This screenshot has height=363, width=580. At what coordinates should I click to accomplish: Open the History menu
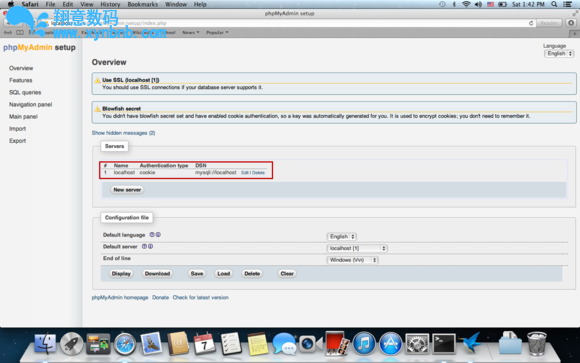coord(110,4)
